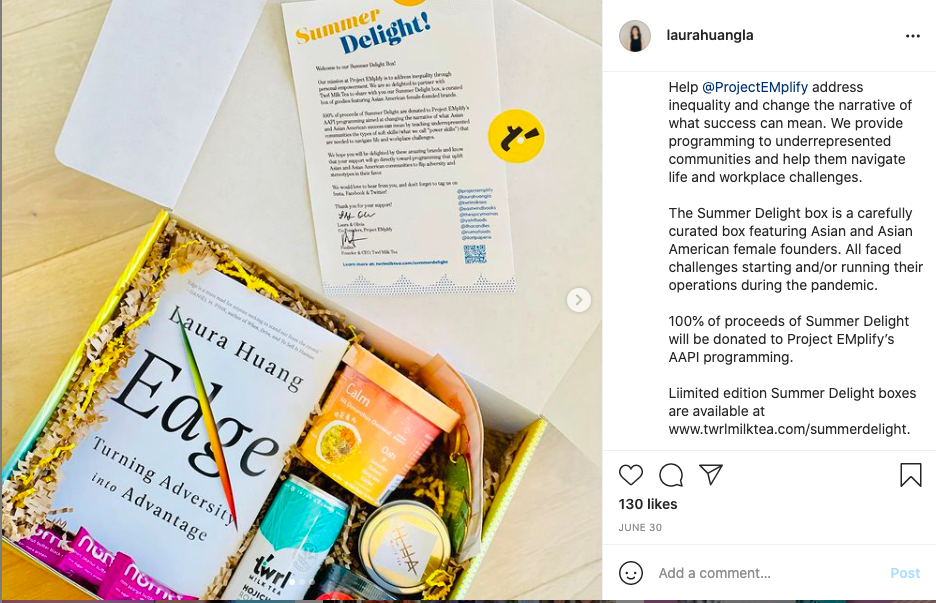
Task: Open the three-dot more options menu
Action: click(x=913, y=36)
